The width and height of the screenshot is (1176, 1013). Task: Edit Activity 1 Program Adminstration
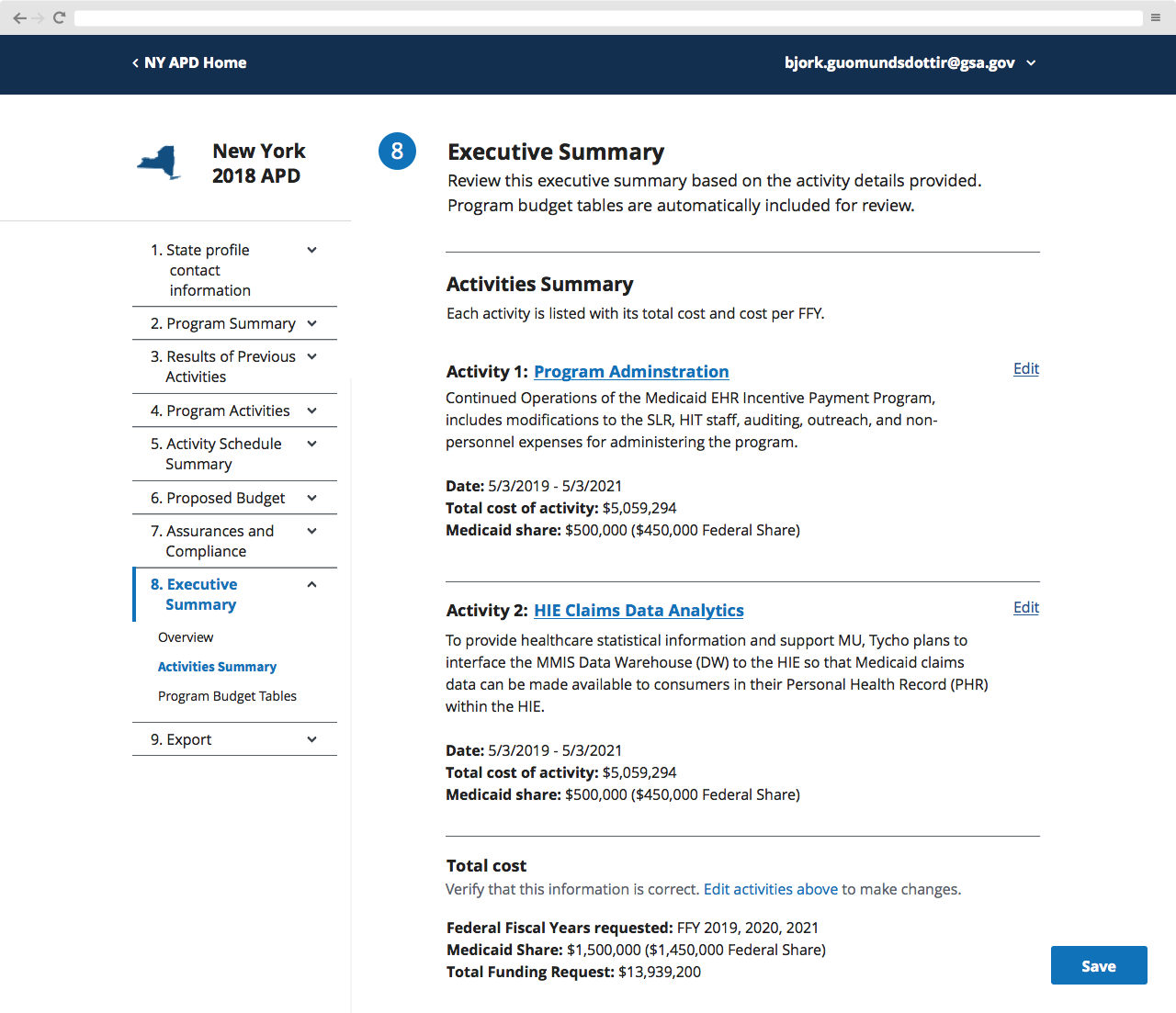1025,368
